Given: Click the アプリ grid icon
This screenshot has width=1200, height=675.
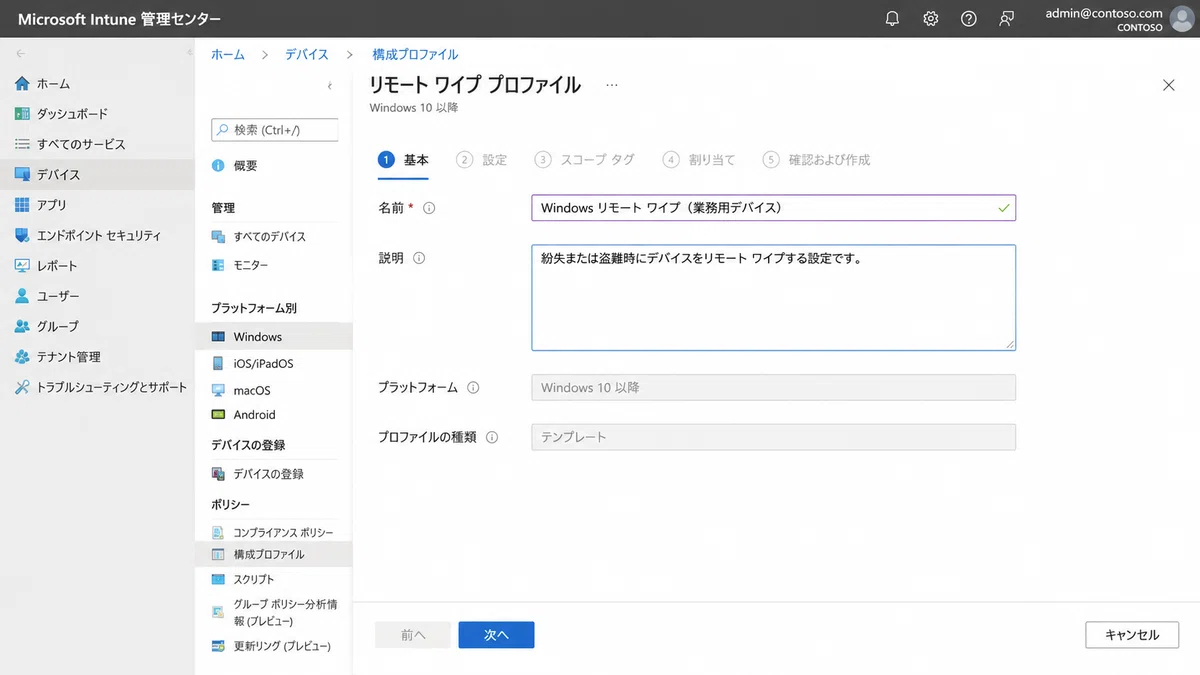Looking at the screenshot, I should pos(22,205).
